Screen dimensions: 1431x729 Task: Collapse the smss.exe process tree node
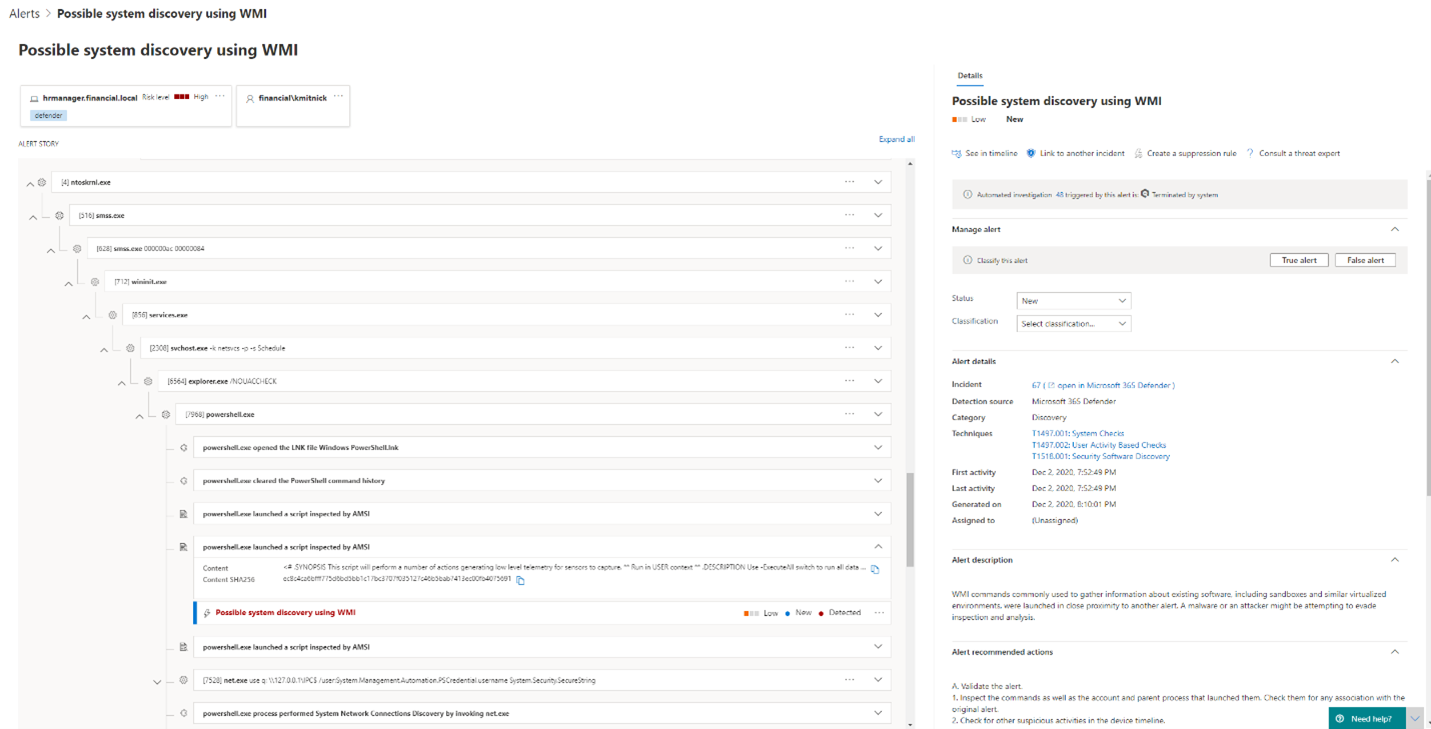(33, 217)
